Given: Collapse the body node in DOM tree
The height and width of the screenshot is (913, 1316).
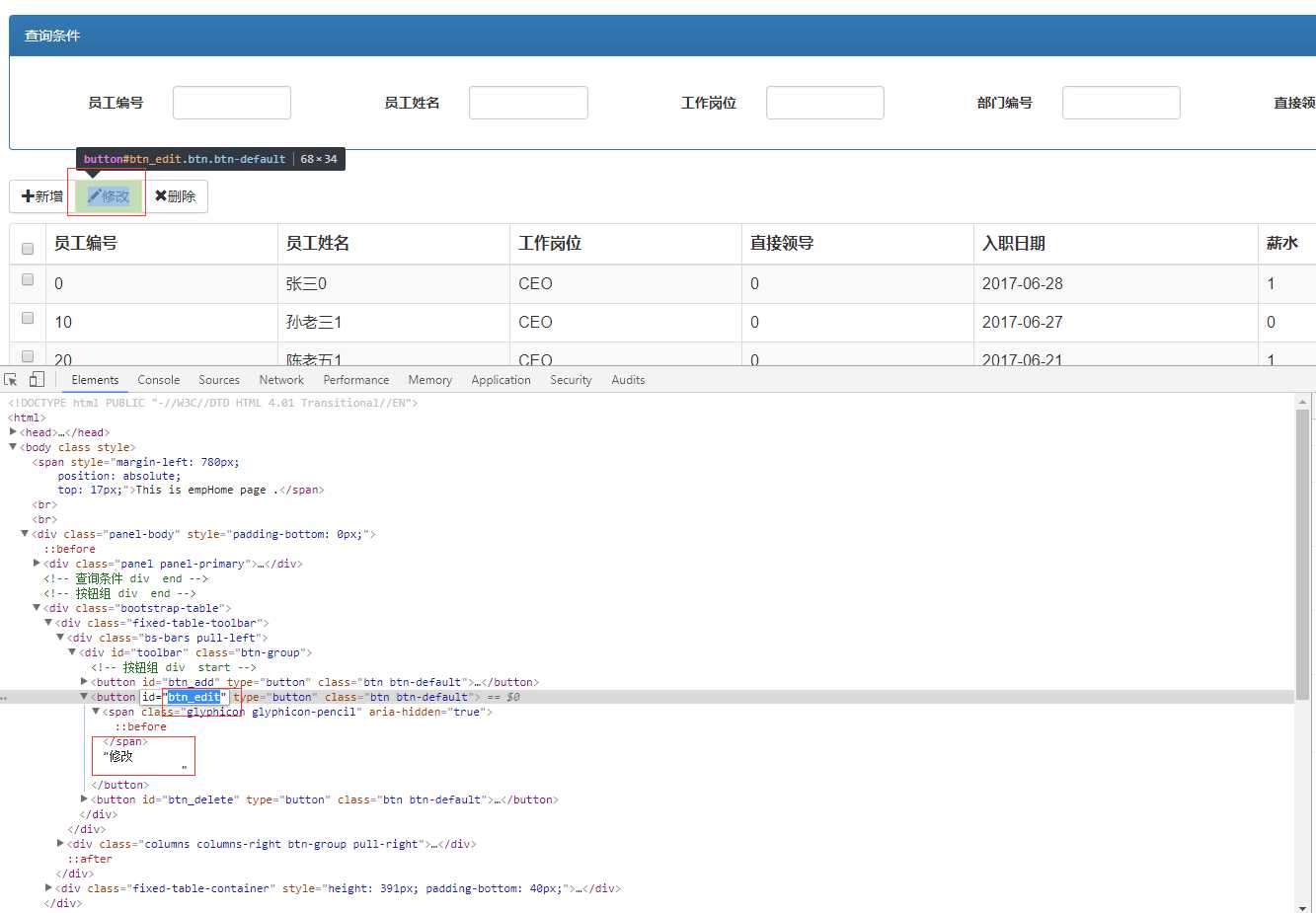Looking at the screenshot, I should tap(13, 447).
